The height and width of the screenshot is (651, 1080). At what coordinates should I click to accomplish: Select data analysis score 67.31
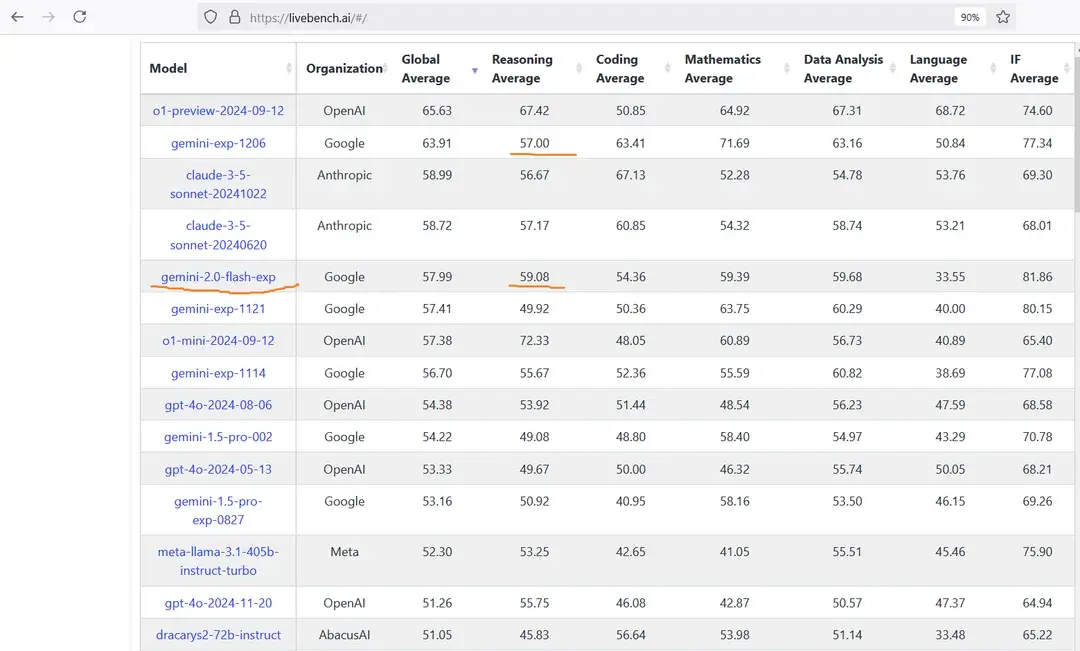point(847,110)
